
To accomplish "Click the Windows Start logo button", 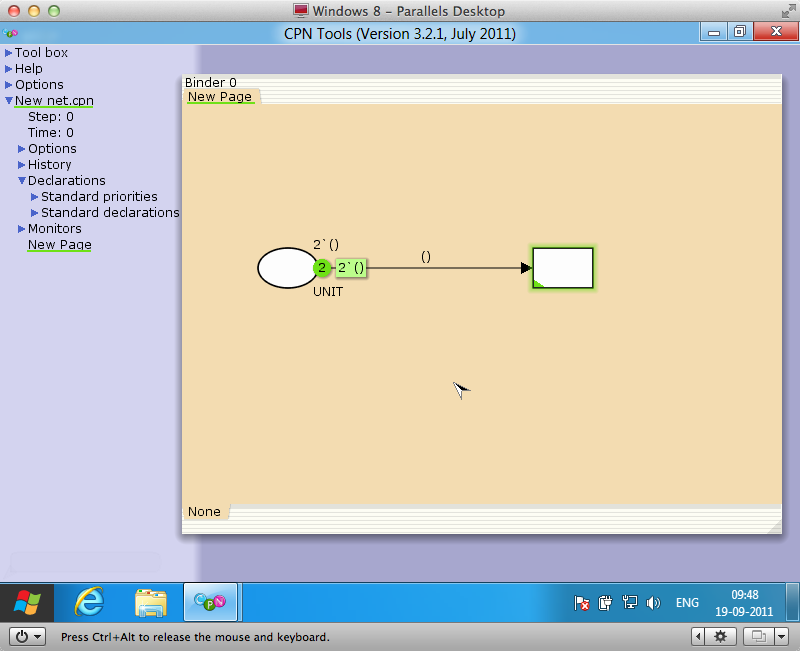I will point(27,603).
